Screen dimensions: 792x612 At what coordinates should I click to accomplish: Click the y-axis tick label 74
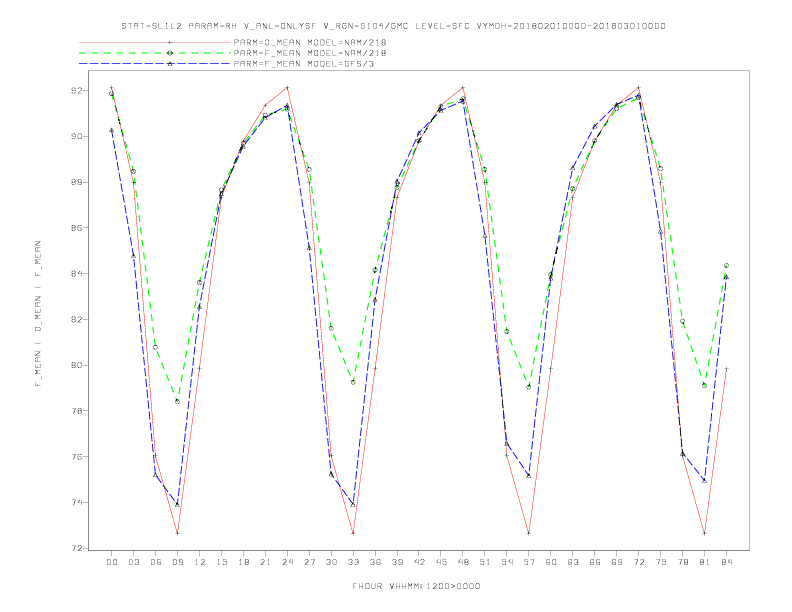(x=76, y=502)
